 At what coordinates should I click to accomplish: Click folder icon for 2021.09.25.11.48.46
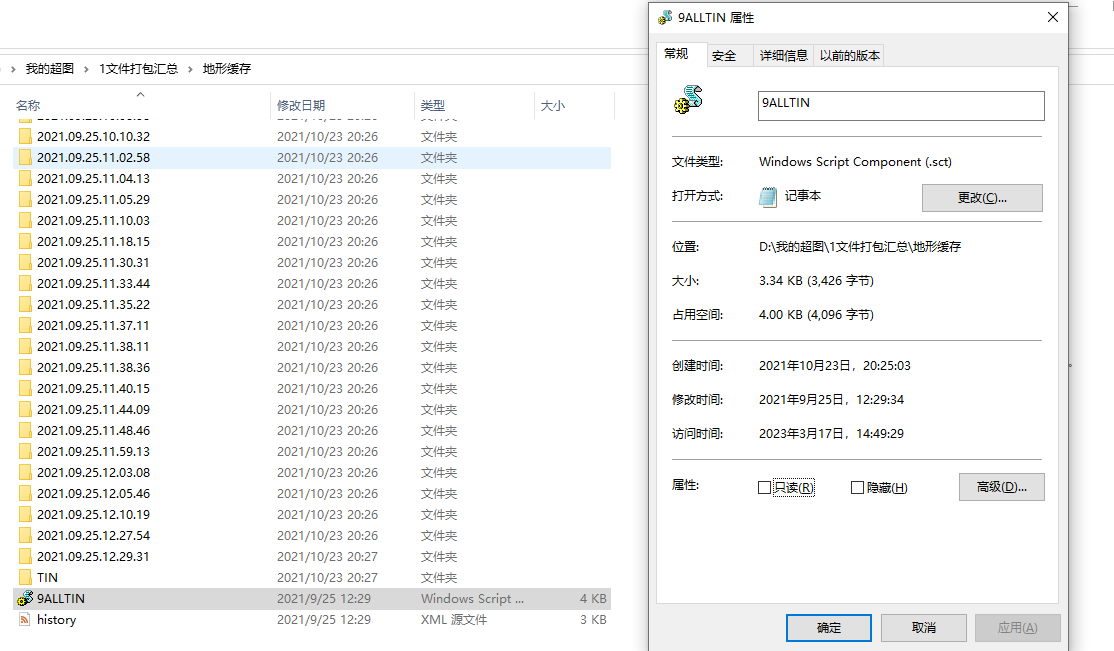tap(25, 431)
